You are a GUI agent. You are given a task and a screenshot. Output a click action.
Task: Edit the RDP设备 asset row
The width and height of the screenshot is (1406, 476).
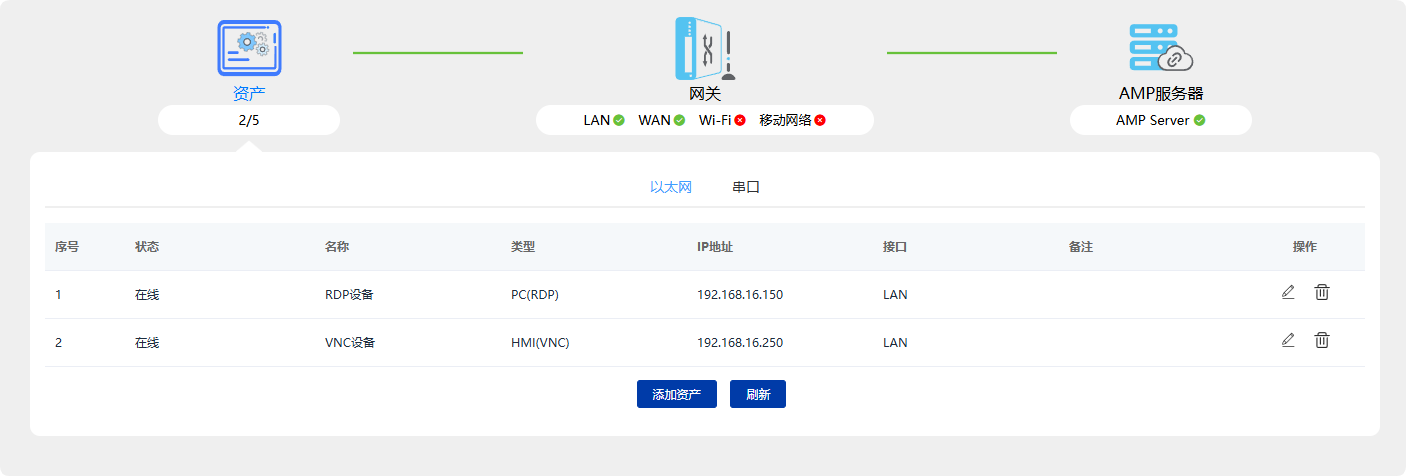1288,292
